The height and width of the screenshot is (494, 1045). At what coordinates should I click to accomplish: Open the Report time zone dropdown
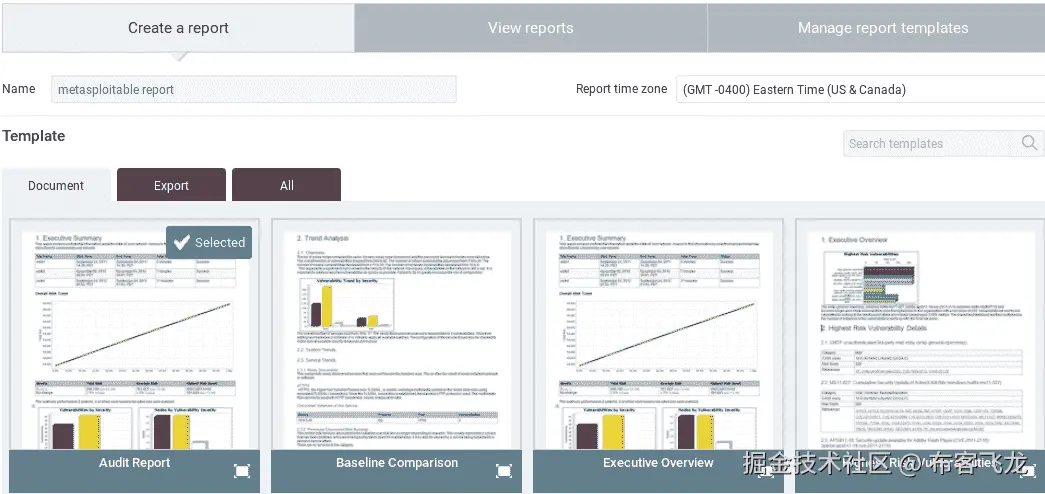coord(860,89)
